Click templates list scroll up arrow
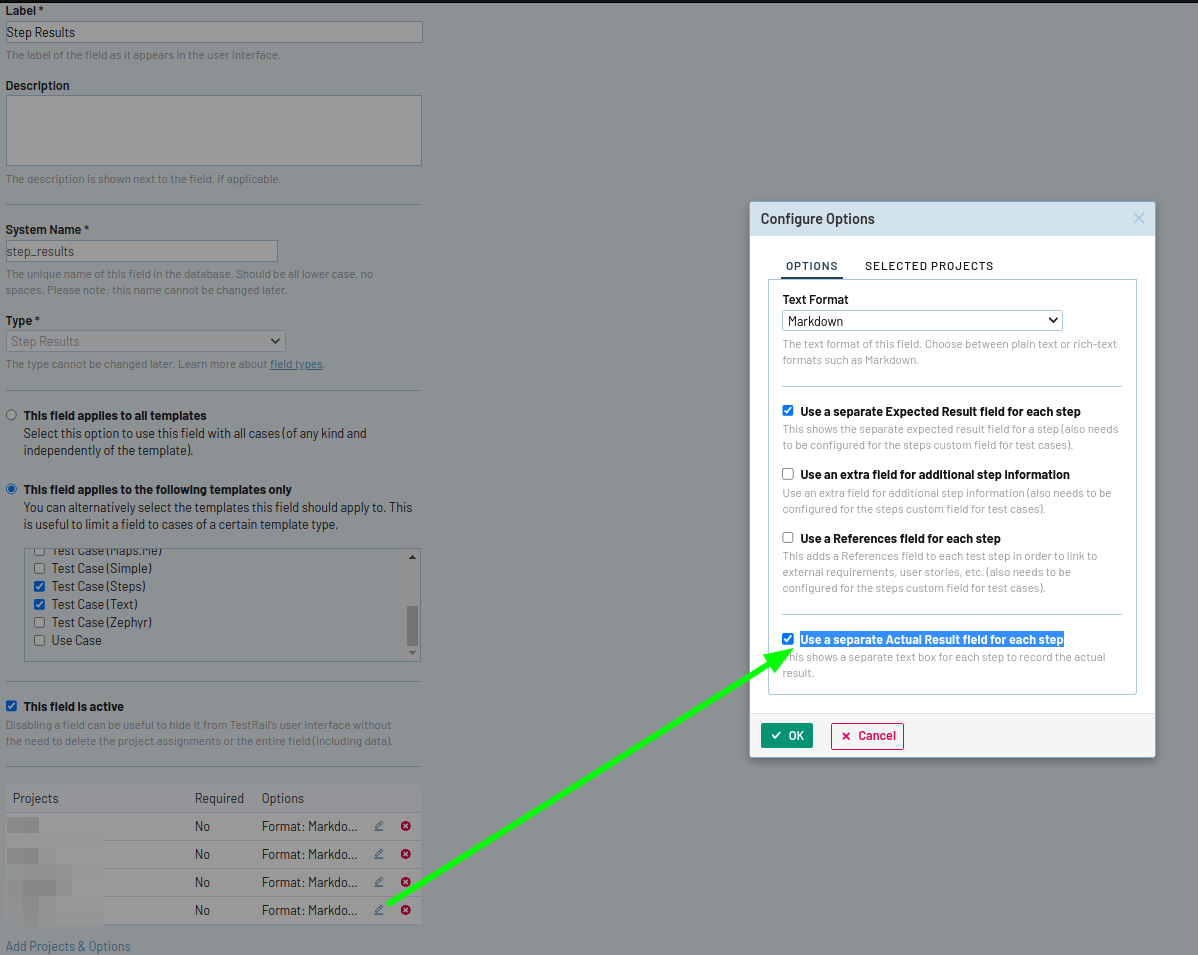 click(x=413, y=557)
